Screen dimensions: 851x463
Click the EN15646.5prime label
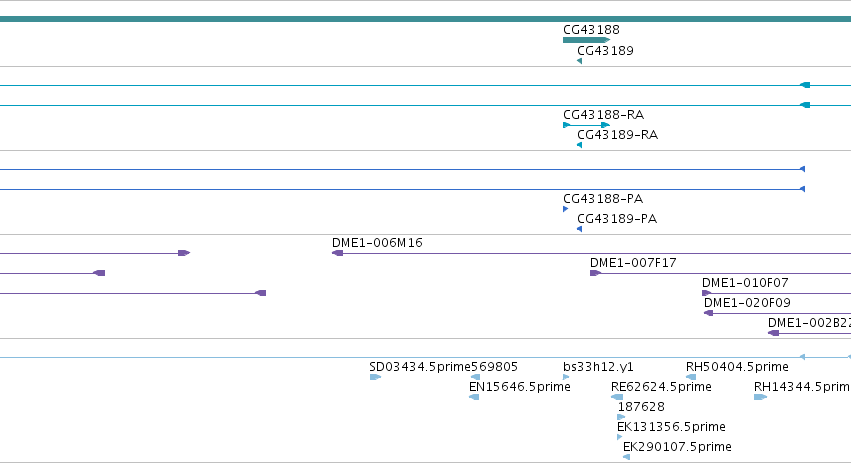[x=519, y=387]
